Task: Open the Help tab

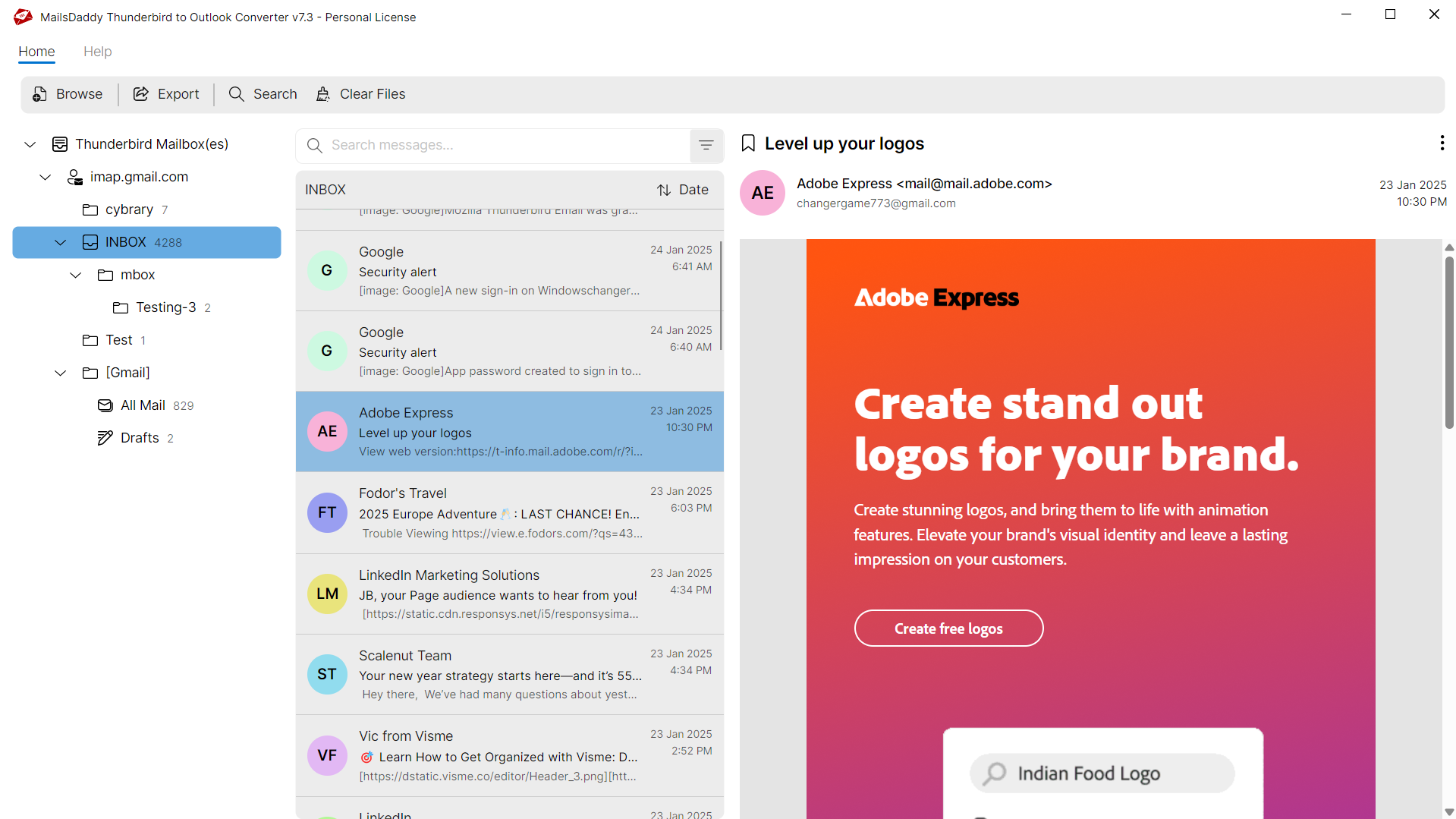Action: point(97,52)
